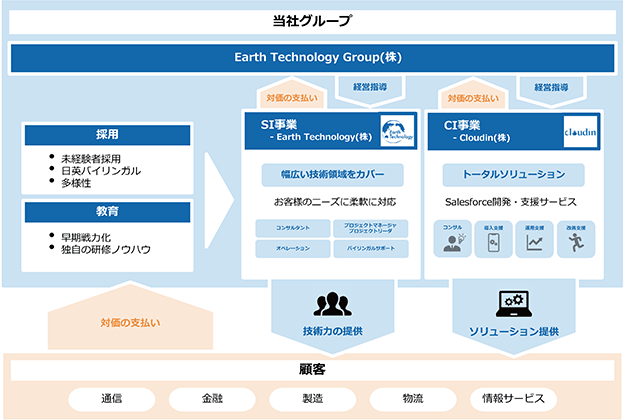Click the 顧客 title bar
The width and height of the screenshot is (624, 420).
tap(312, 370)
